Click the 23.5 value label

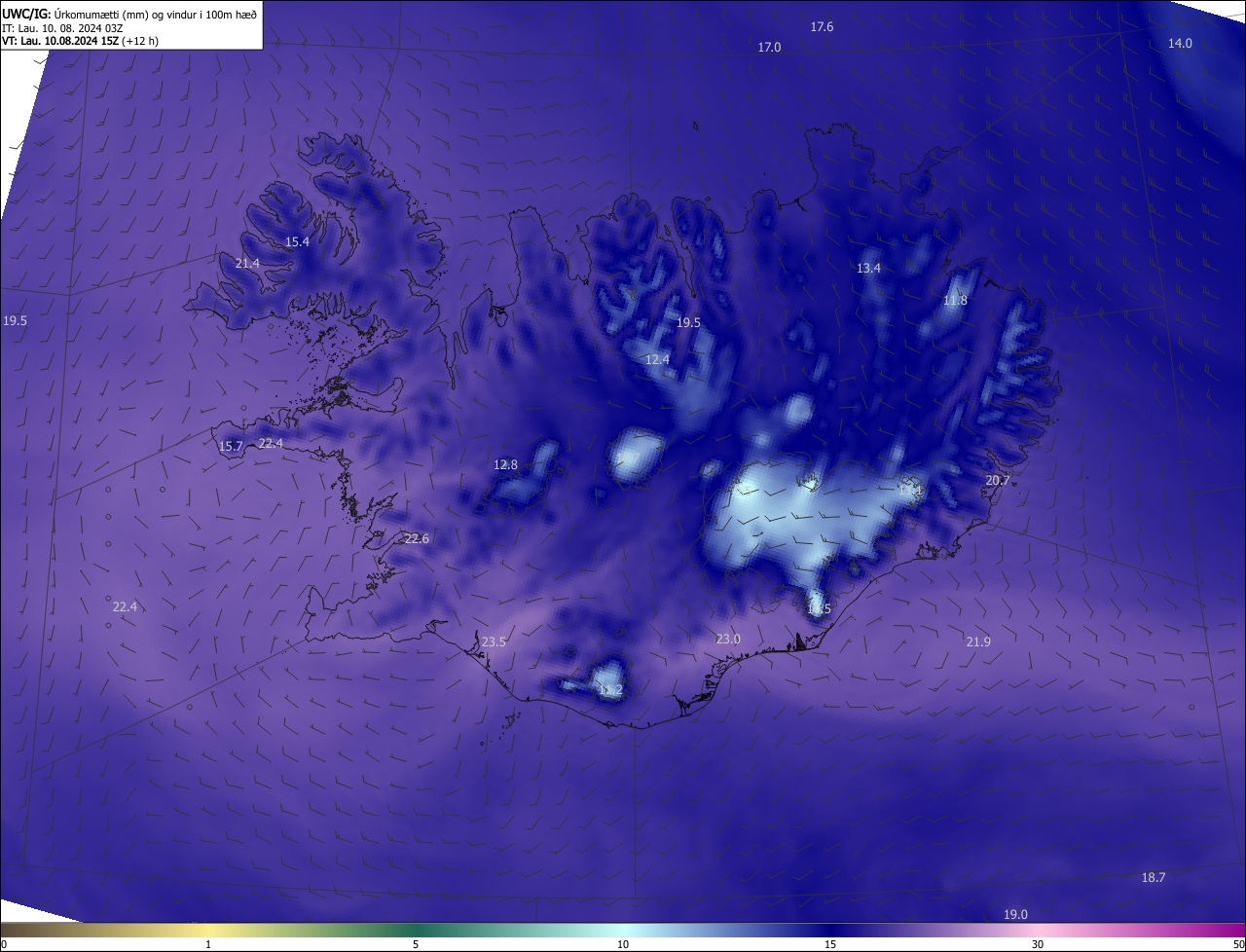coord(494,642)
